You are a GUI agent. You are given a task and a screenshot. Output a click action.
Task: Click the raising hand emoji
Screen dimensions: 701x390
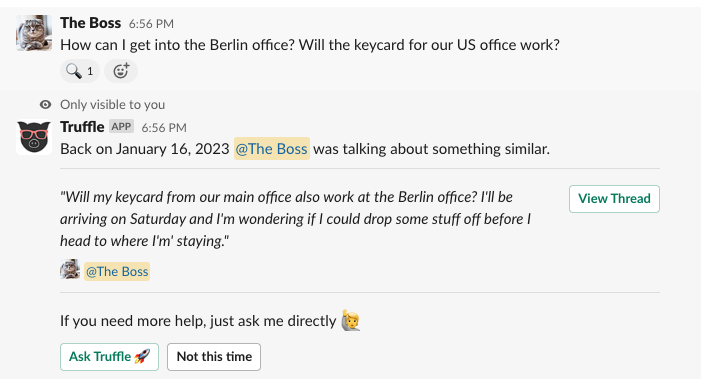(351, 320)
